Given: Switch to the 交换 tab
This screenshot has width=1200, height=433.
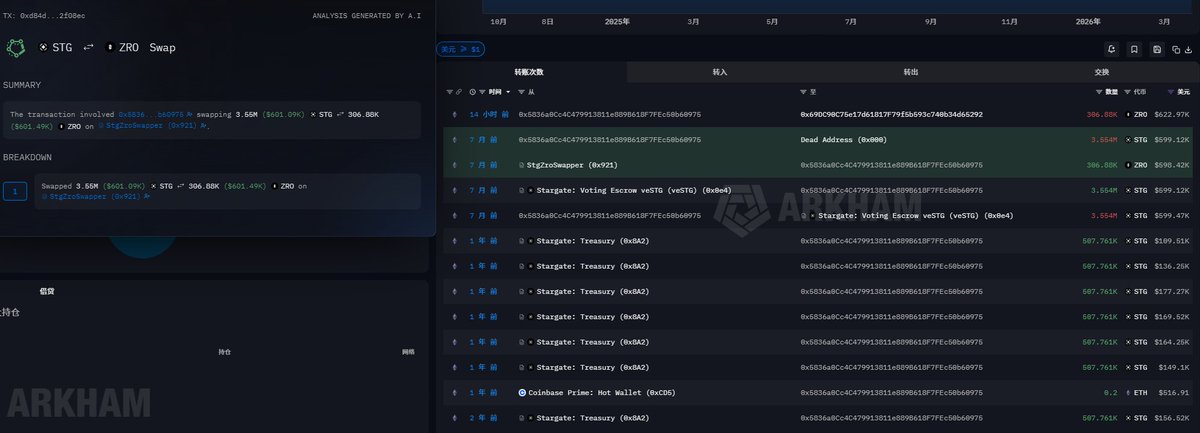Looking at the screenshot, I should tap(1101, 72).
